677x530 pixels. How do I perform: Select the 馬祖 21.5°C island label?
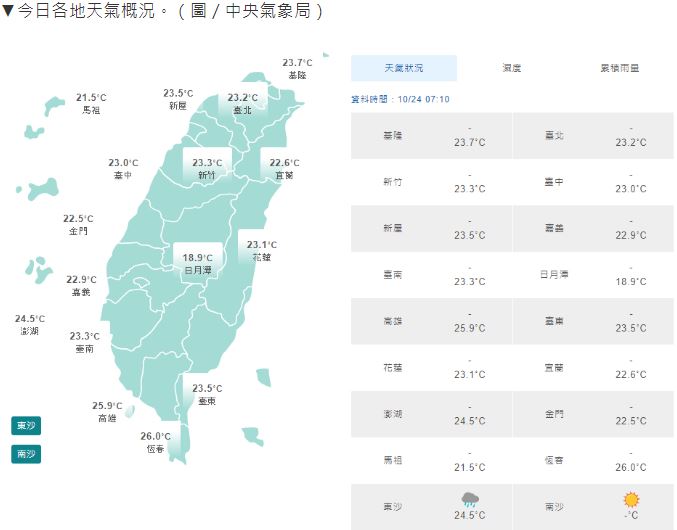(90, 103)
